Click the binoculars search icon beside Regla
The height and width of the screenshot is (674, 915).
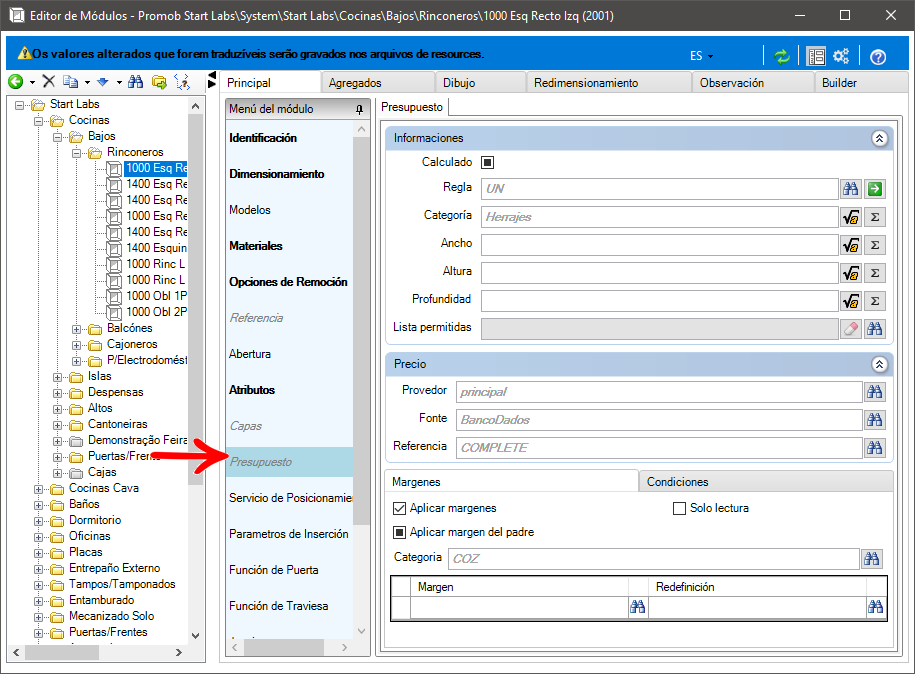point(850,188)
